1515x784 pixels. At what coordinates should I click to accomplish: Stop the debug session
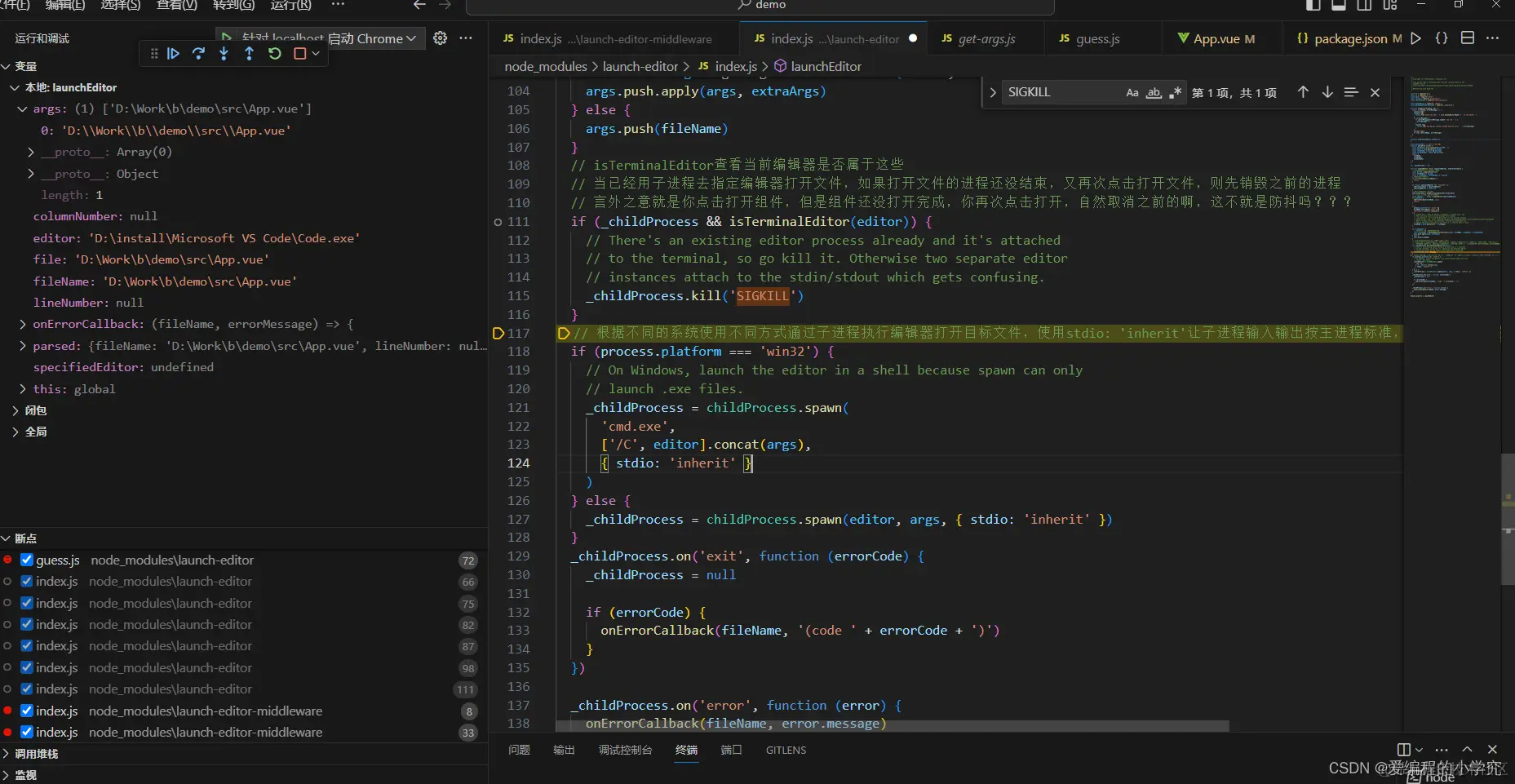(x=299, y=54)
